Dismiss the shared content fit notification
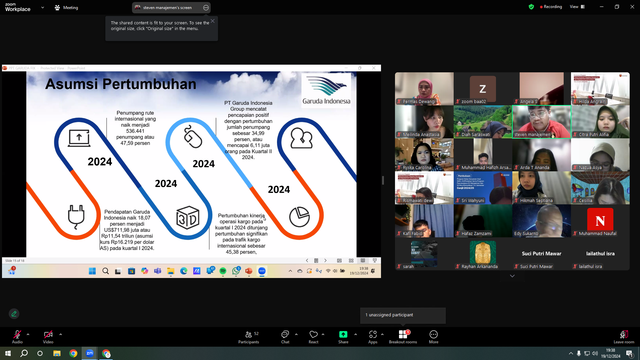 coord(213,21)
